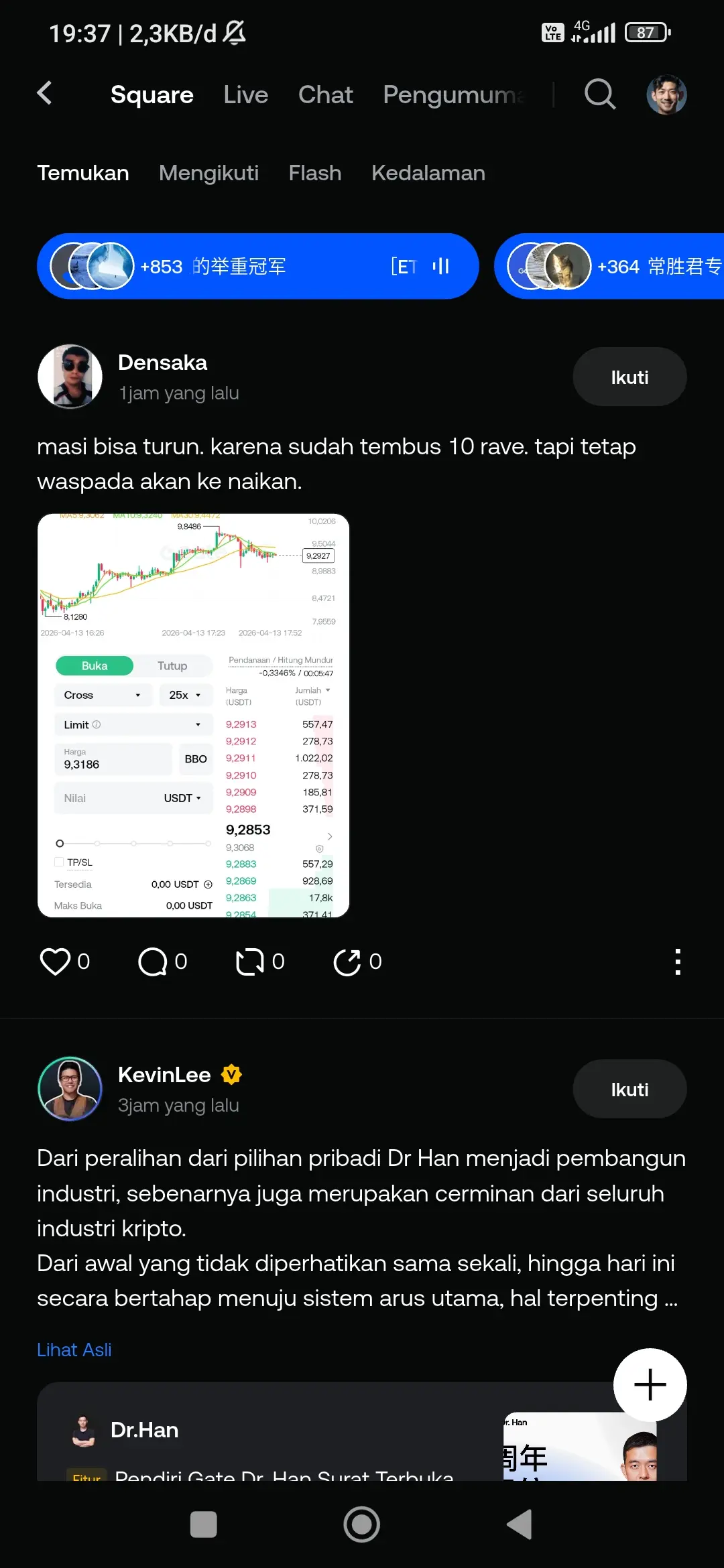This screenshot has width=724, height=1568.
Task: Open Densaka's trading chart screenshot
Action: point(194,716)
